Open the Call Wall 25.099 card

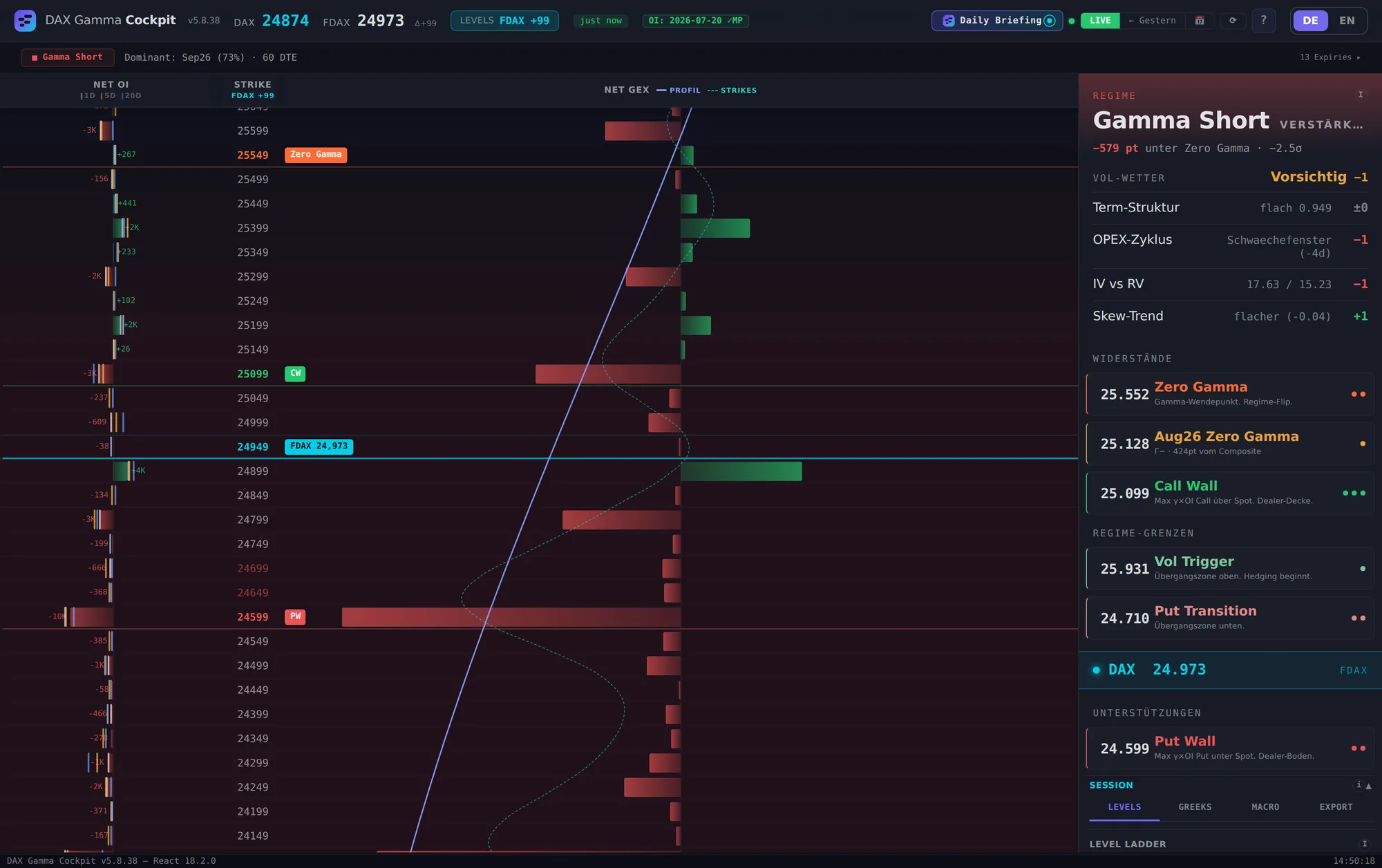click(1230, 493)
